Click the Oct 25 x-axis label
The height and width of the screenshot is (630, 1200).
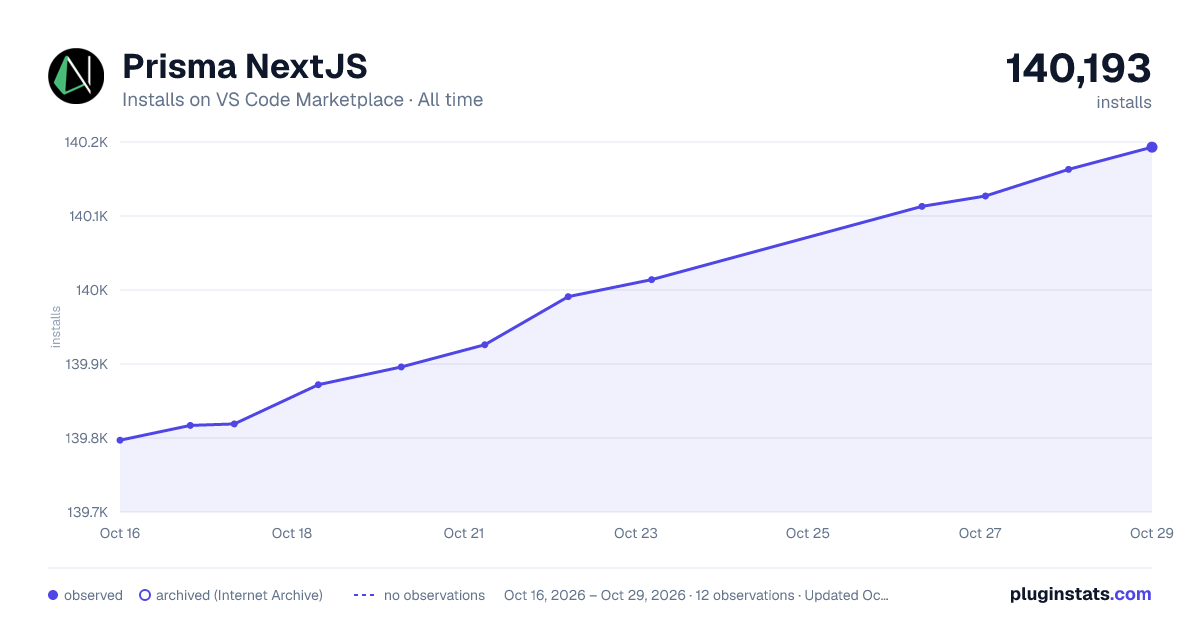click(808, 533)
